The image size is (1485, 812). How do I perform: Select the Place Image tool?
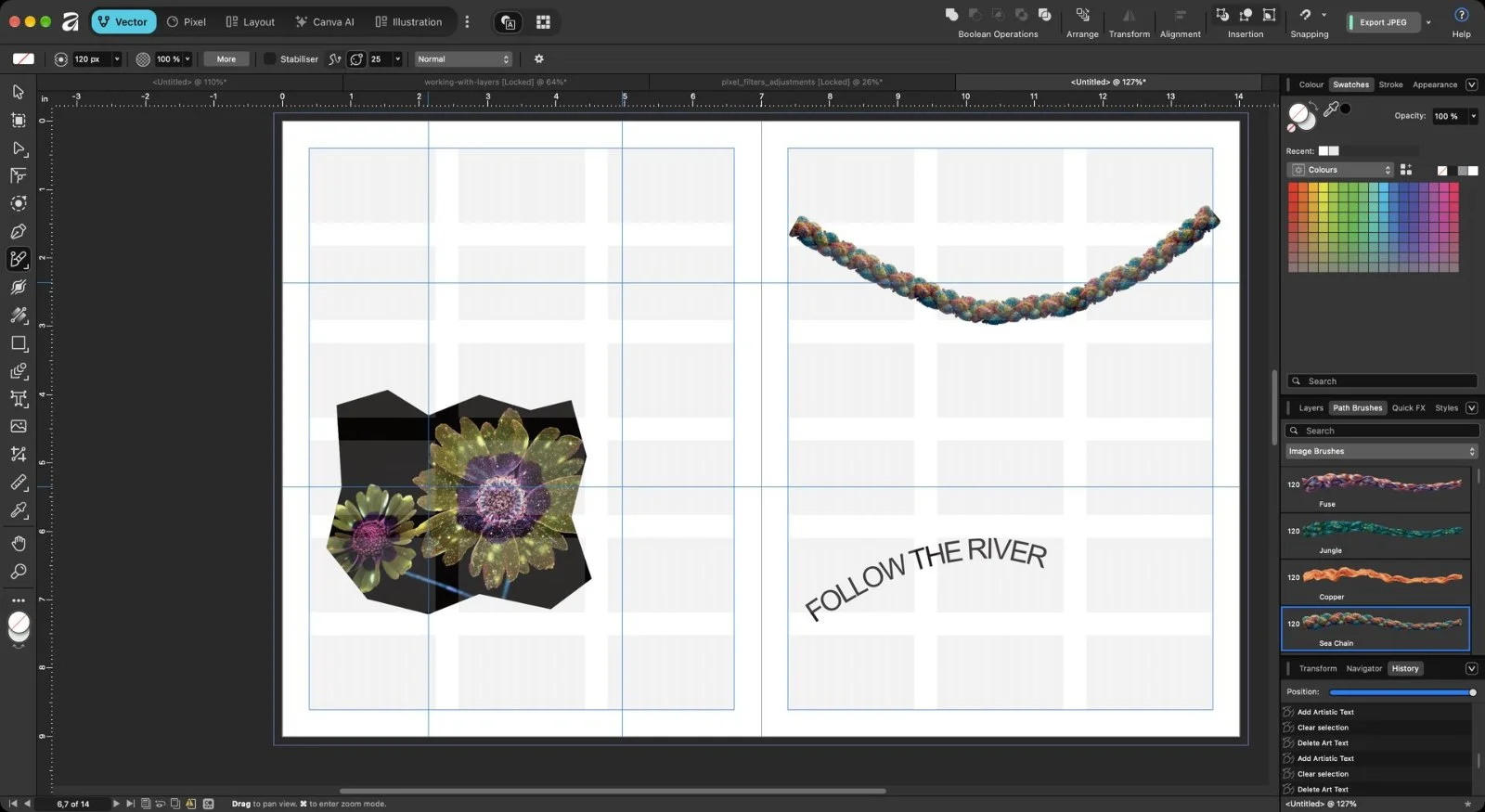click(18, 427)
